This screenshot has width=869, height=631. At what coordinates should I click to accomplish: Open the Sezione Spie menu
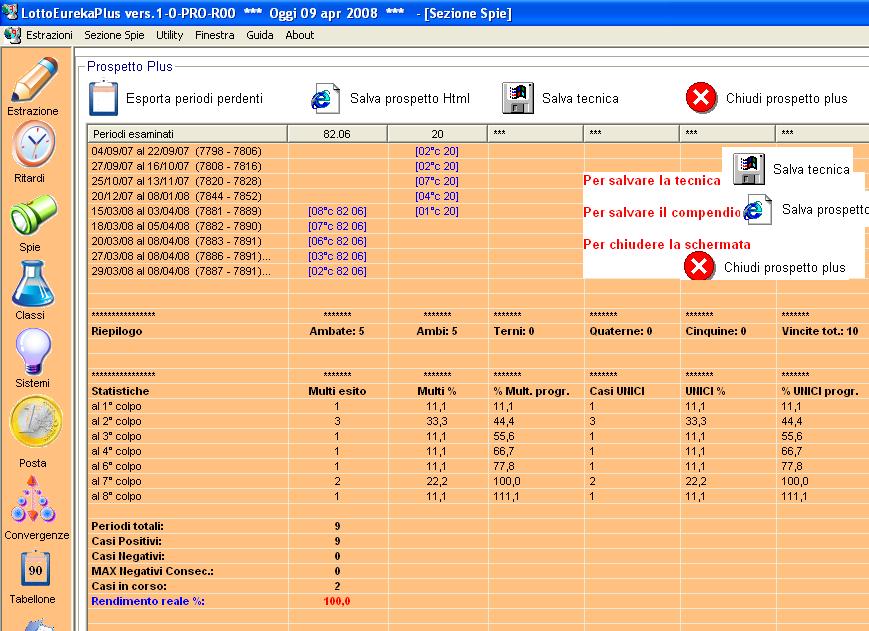114,35
